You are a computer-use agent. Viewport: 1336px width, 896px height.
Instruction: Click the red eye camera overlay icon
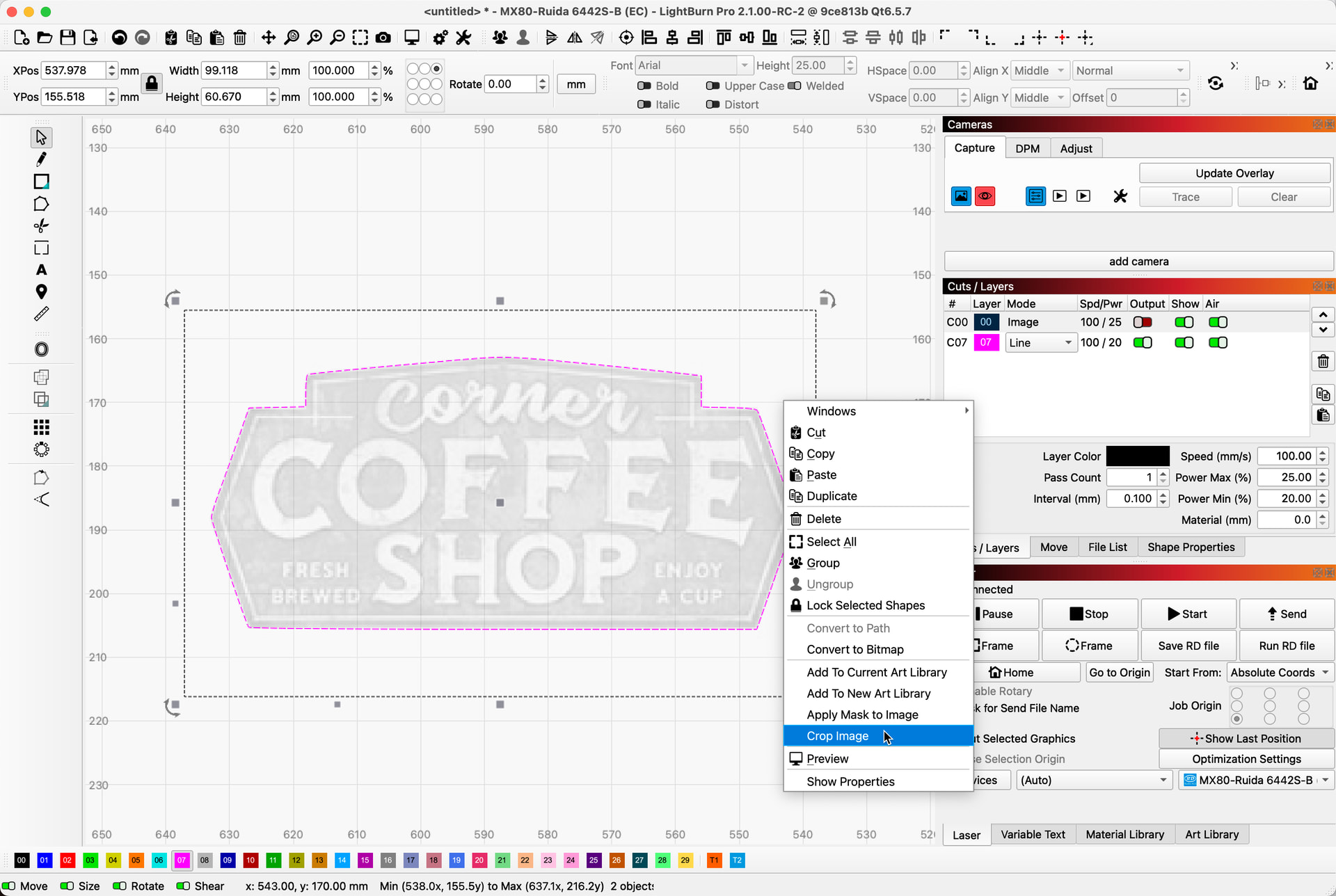point(985,196)
